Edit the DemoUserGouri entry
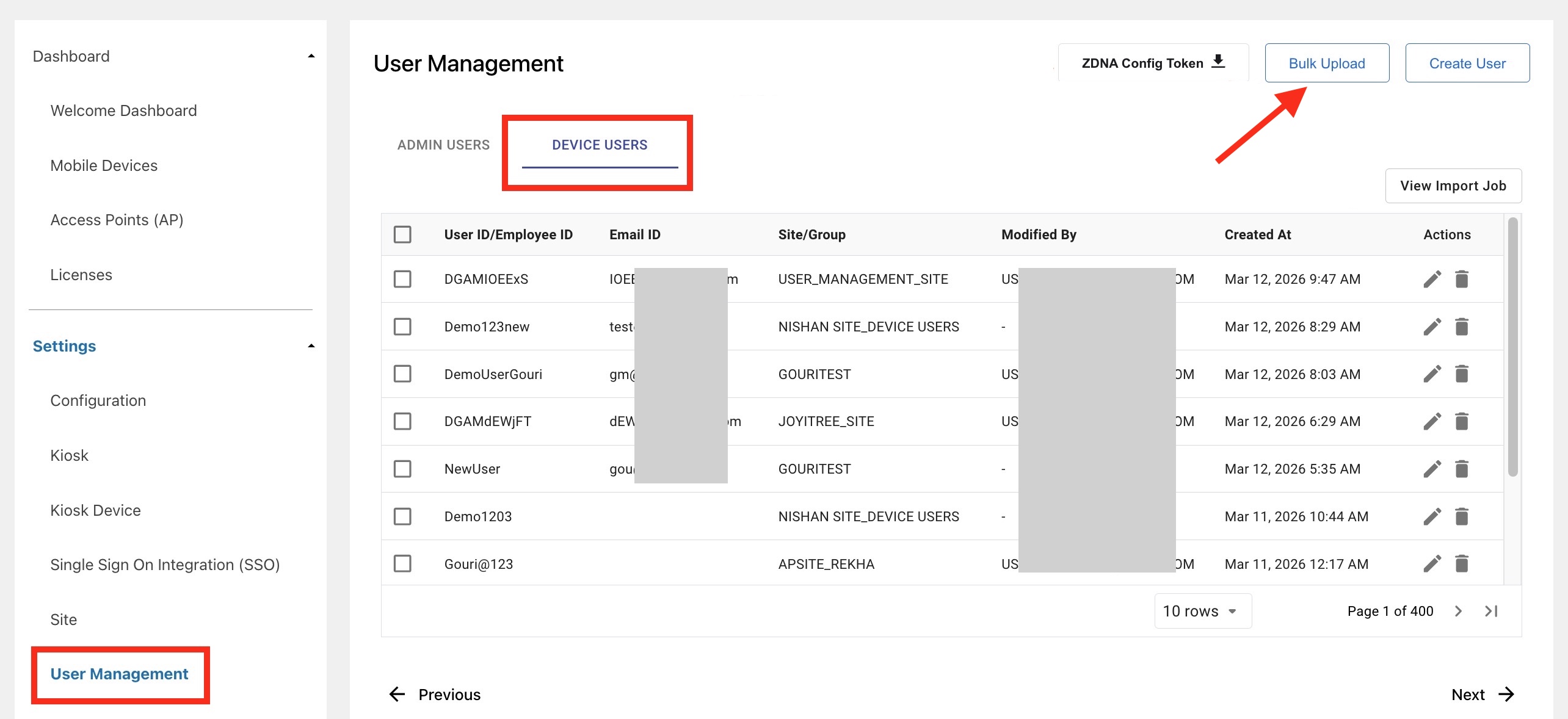 click(x=1432, y=374)
